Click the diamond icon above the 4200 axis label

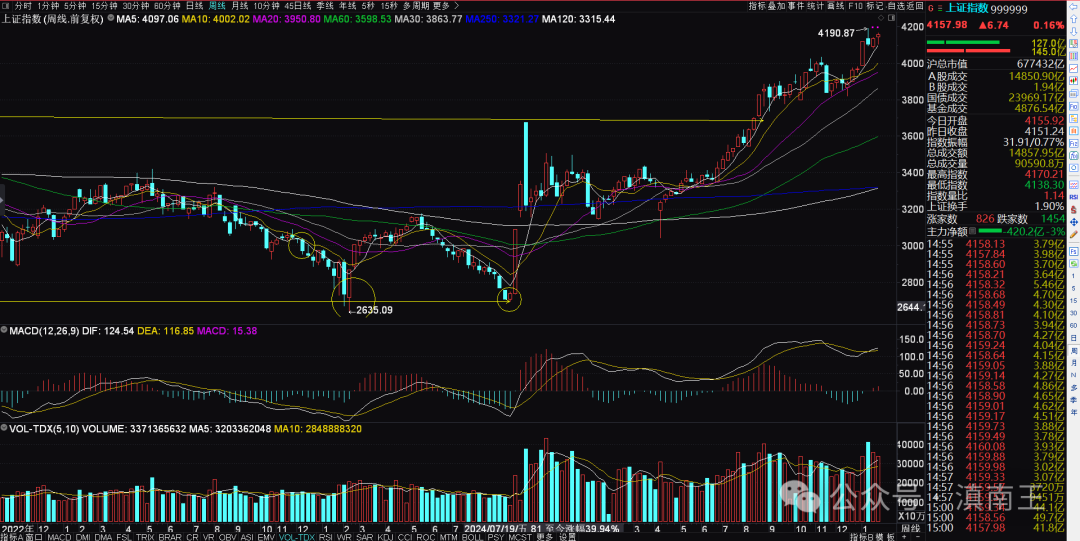coord(881,17)
